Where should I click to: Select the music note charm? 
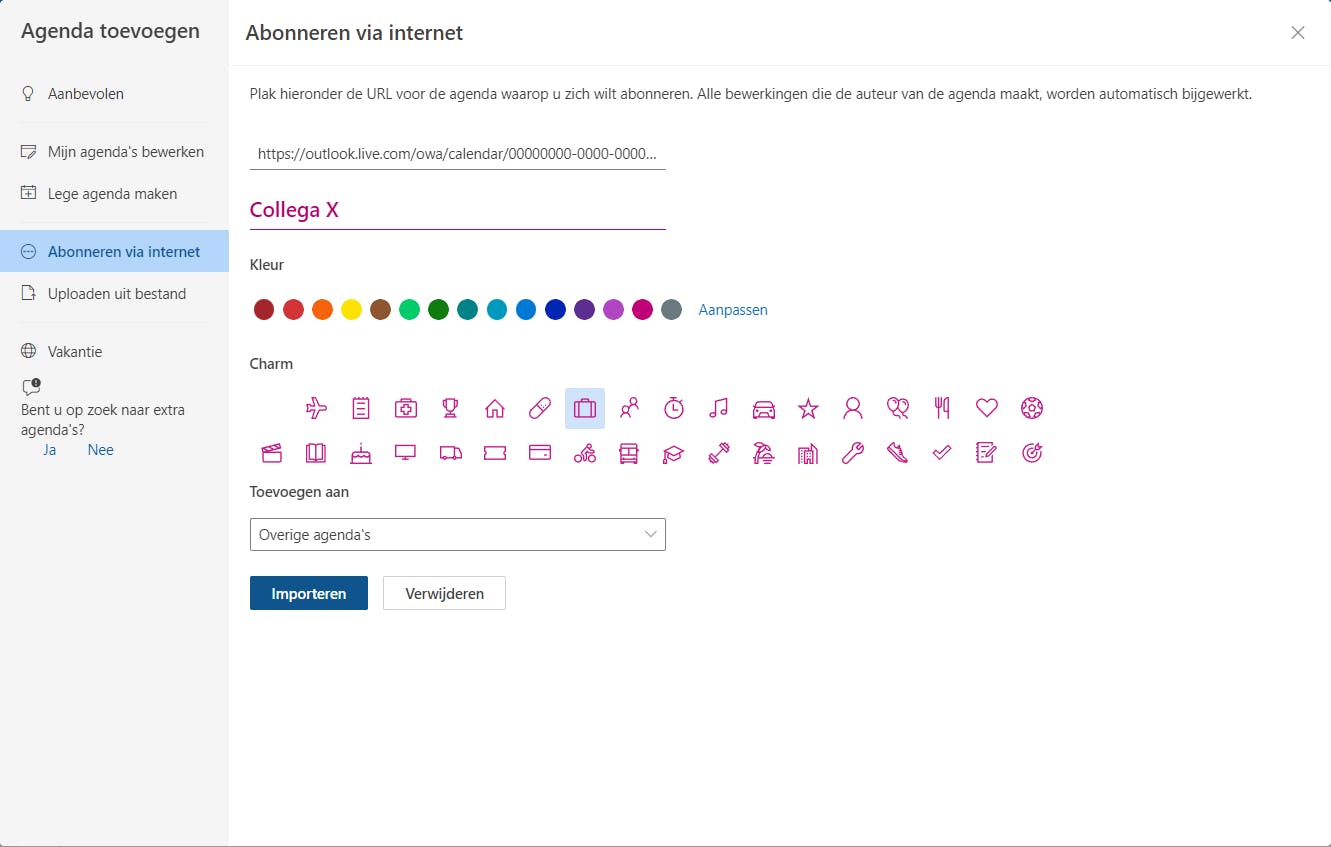tap(718, 408)
